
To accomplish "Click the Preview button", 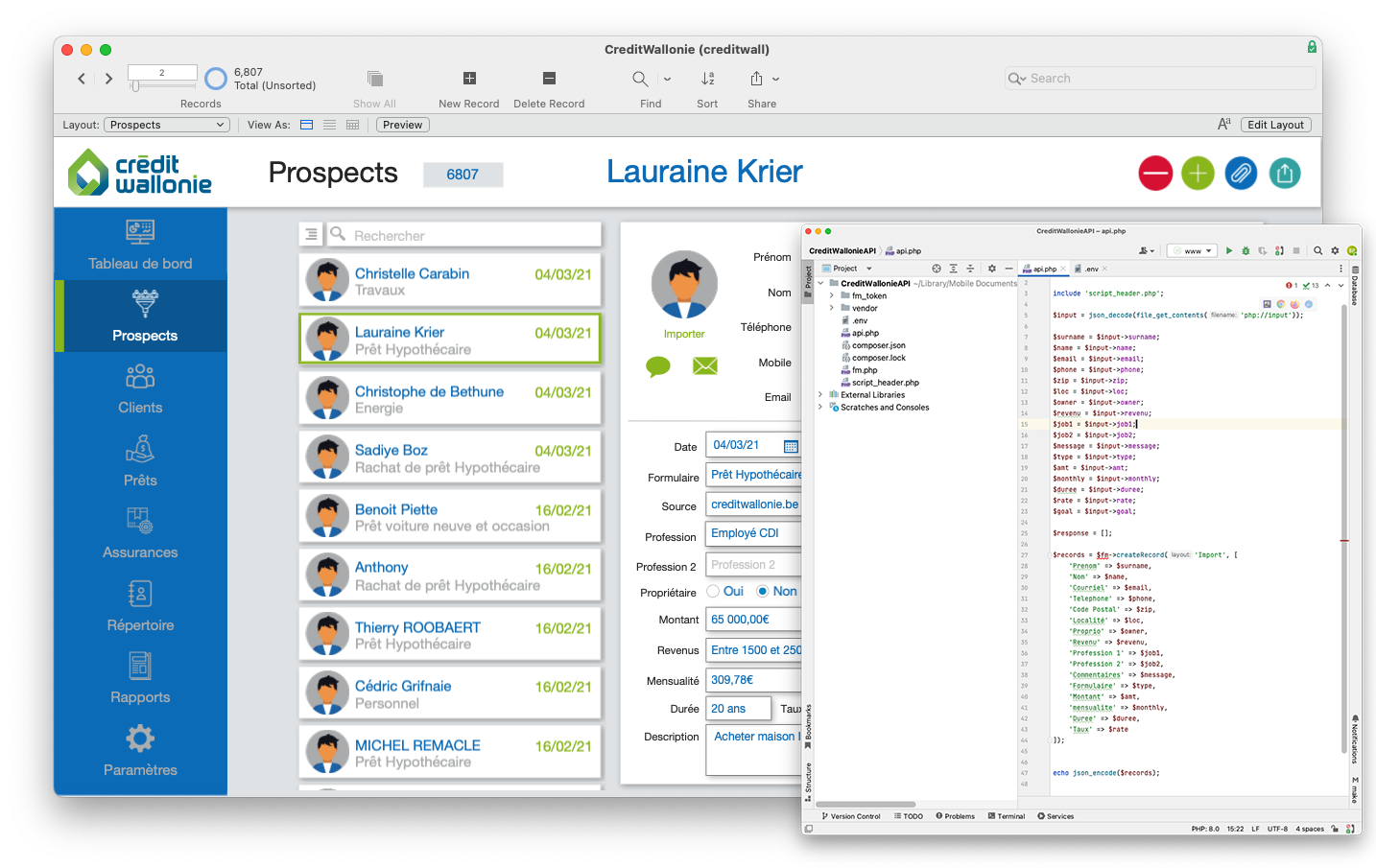I will click(x=402, y=125).
